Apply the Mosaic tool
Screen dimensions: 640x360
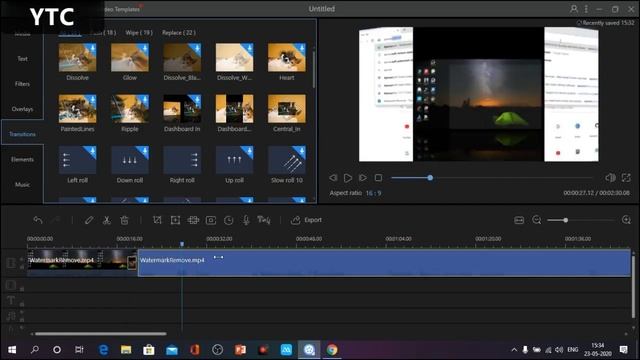(x=193, y=220)
